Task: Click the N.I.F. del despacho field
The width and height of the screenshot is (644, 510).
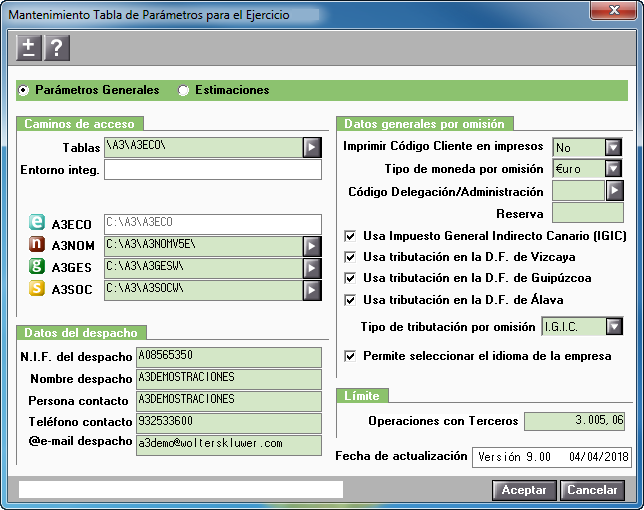Action: (x=229, y=357)
